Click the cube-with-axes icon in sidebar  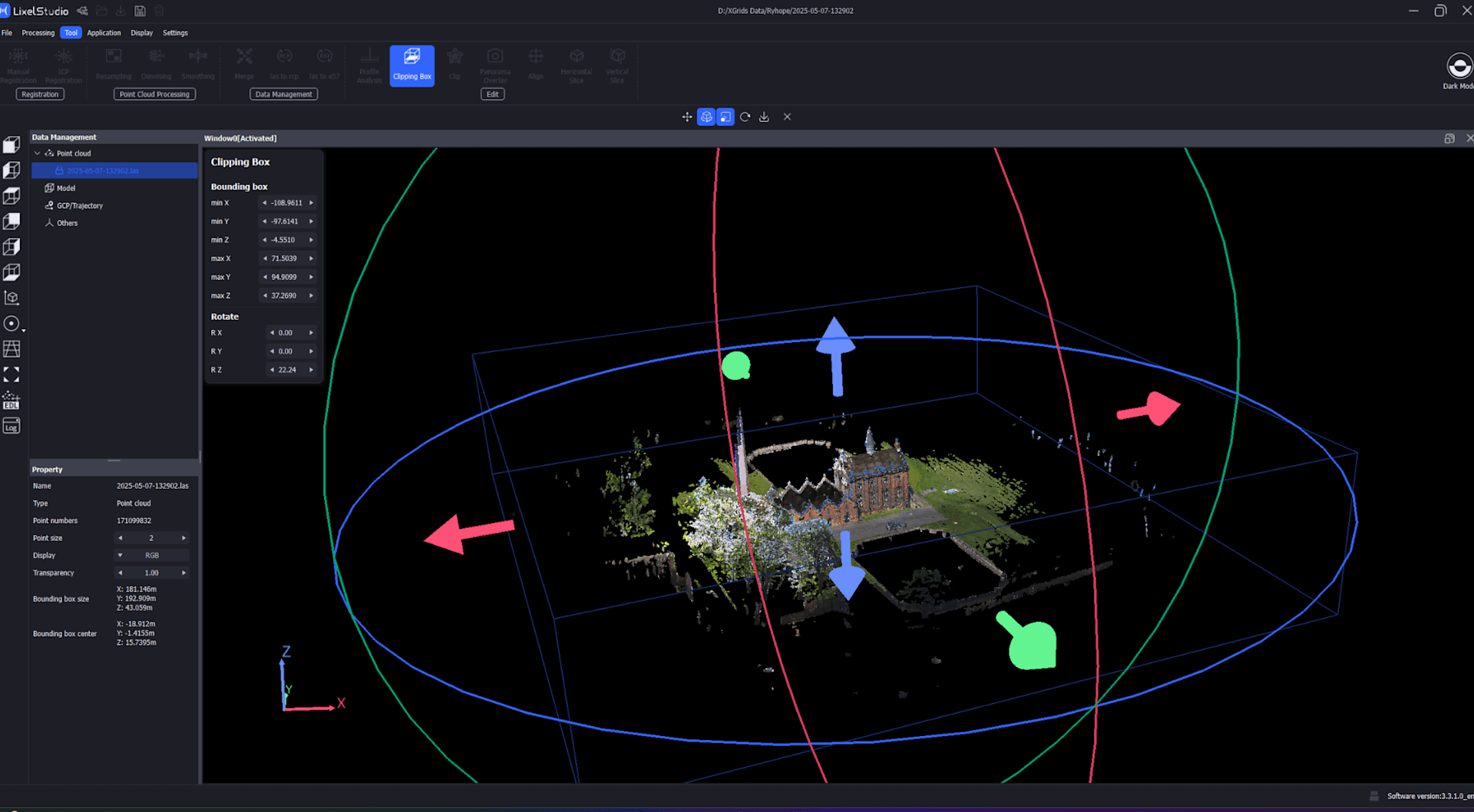point(12,298)
